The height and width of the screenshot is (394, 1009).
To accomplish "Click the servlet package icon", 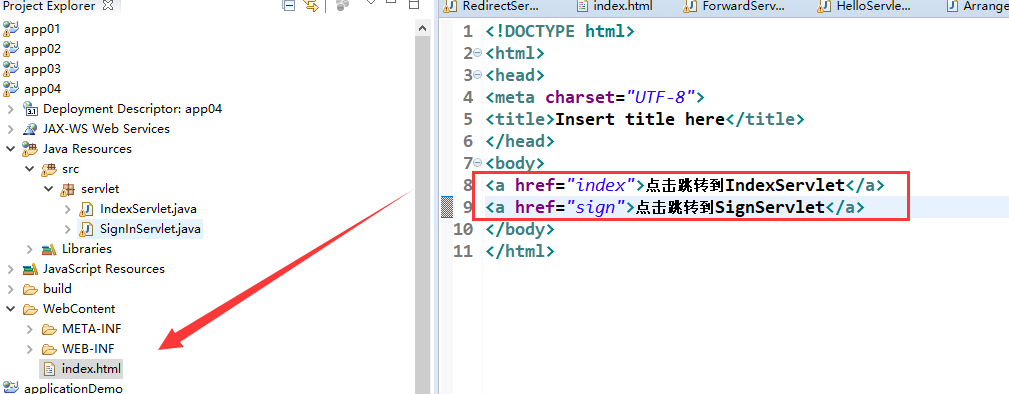I will tap(68, 189).
